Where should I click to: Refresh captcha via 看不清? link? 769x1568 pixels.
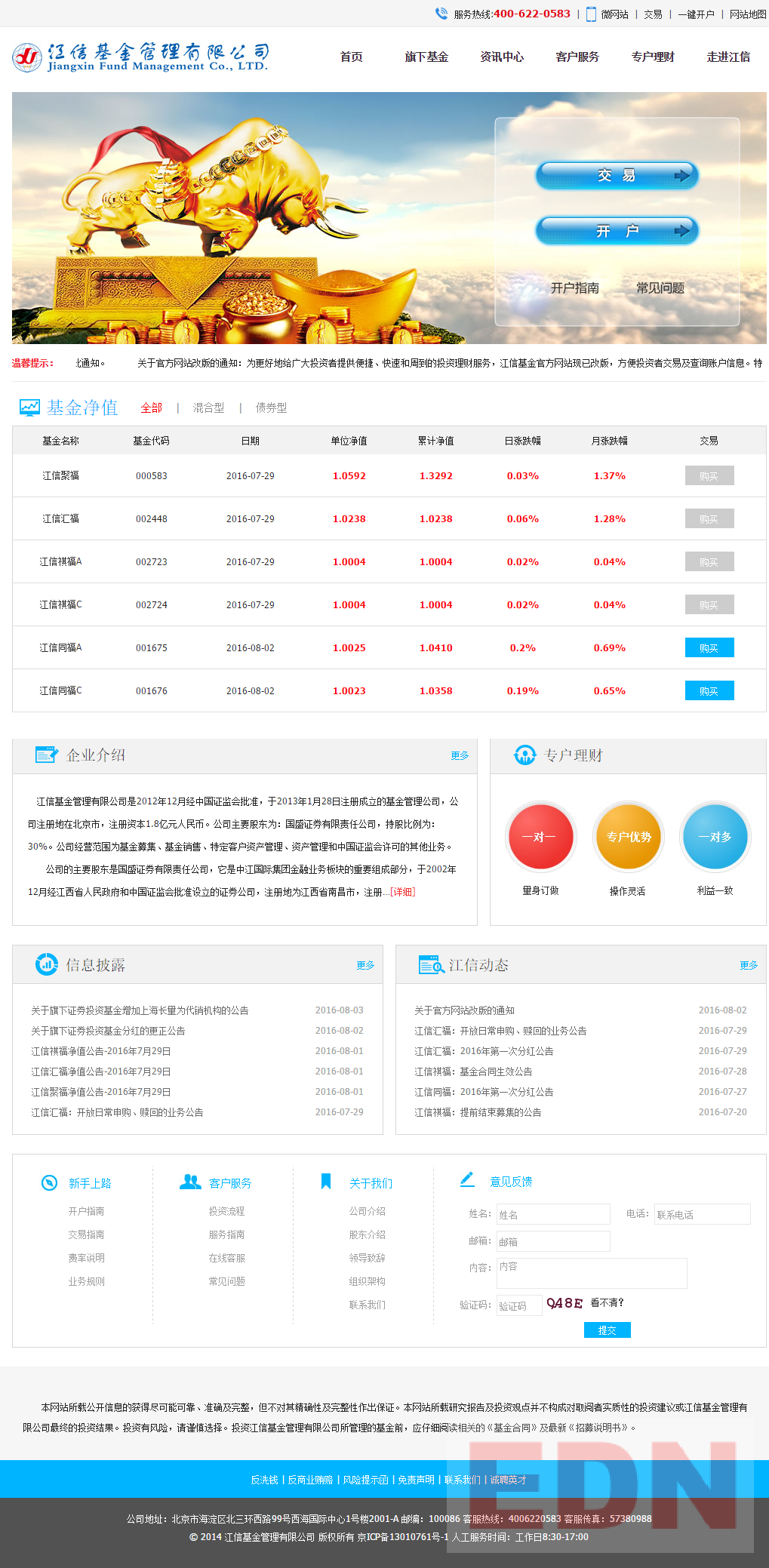tap(607, 1303)
